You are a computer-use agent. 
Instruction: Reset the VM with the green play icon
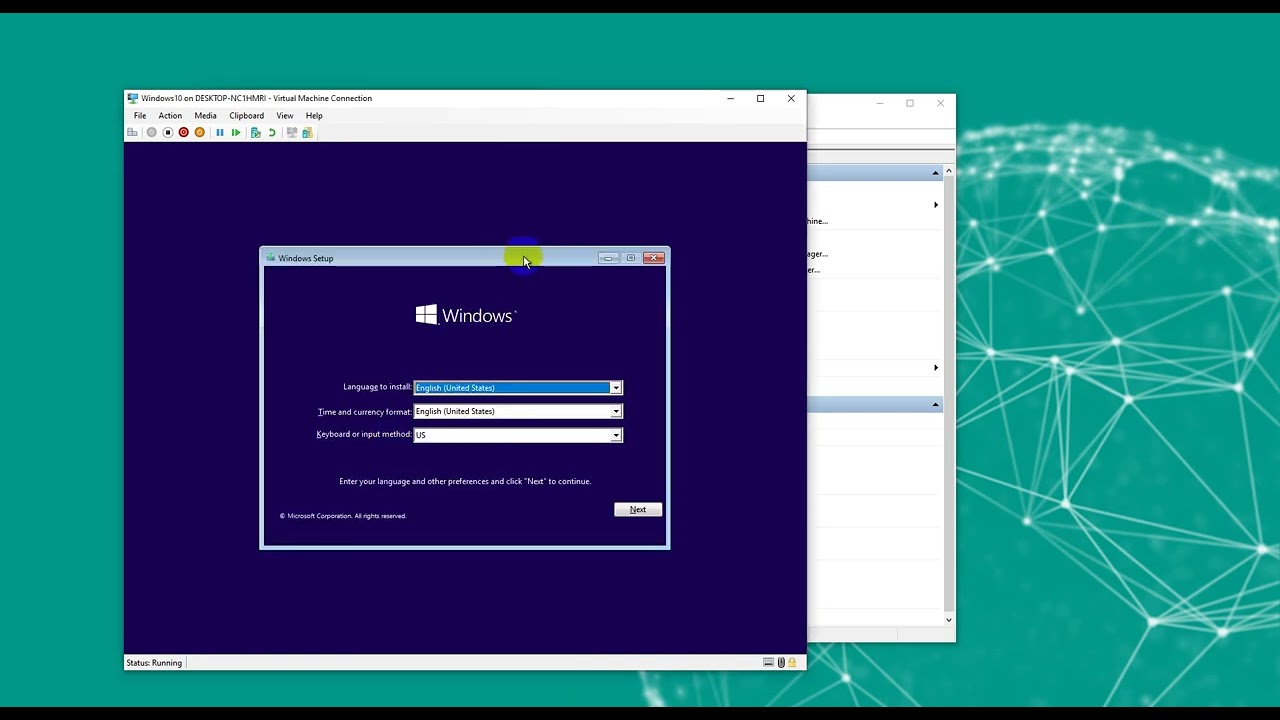click(x=236, y=132)
